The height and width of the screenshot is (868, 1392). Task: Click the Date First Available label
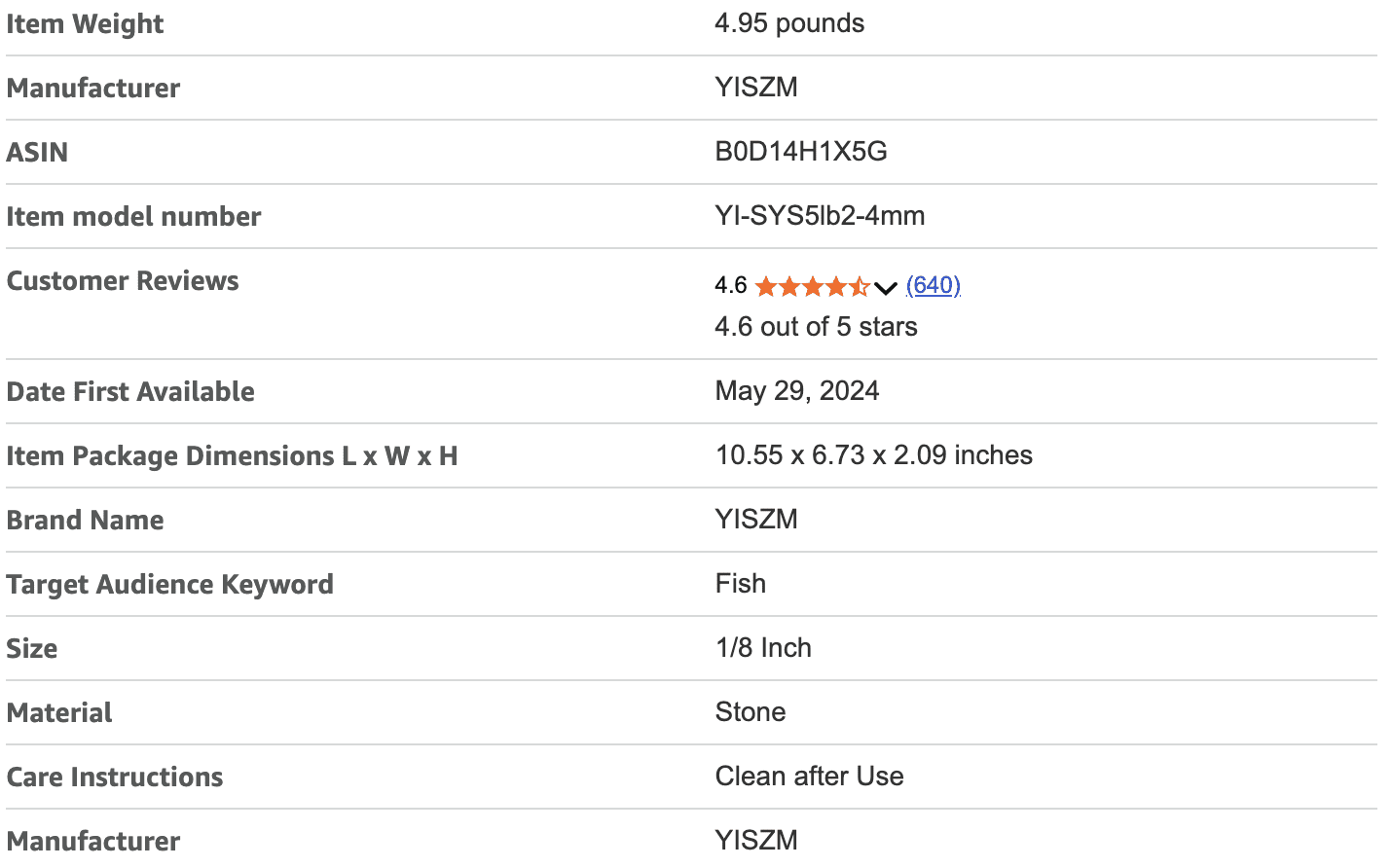coord(130,392)
